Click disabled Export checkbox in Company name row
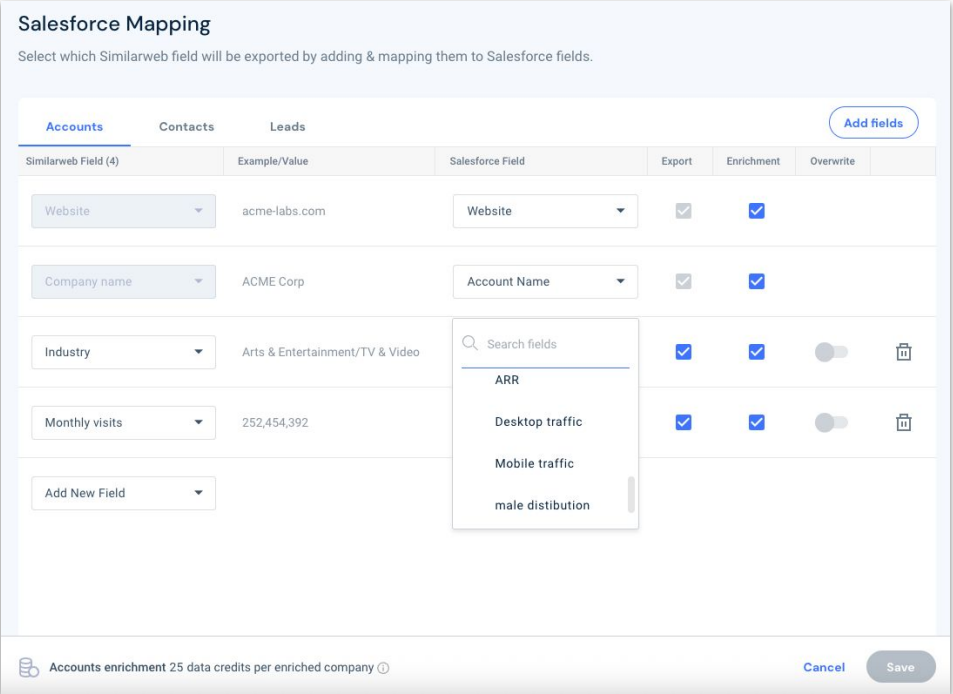The image size is (953, 694). click(683, 281)
